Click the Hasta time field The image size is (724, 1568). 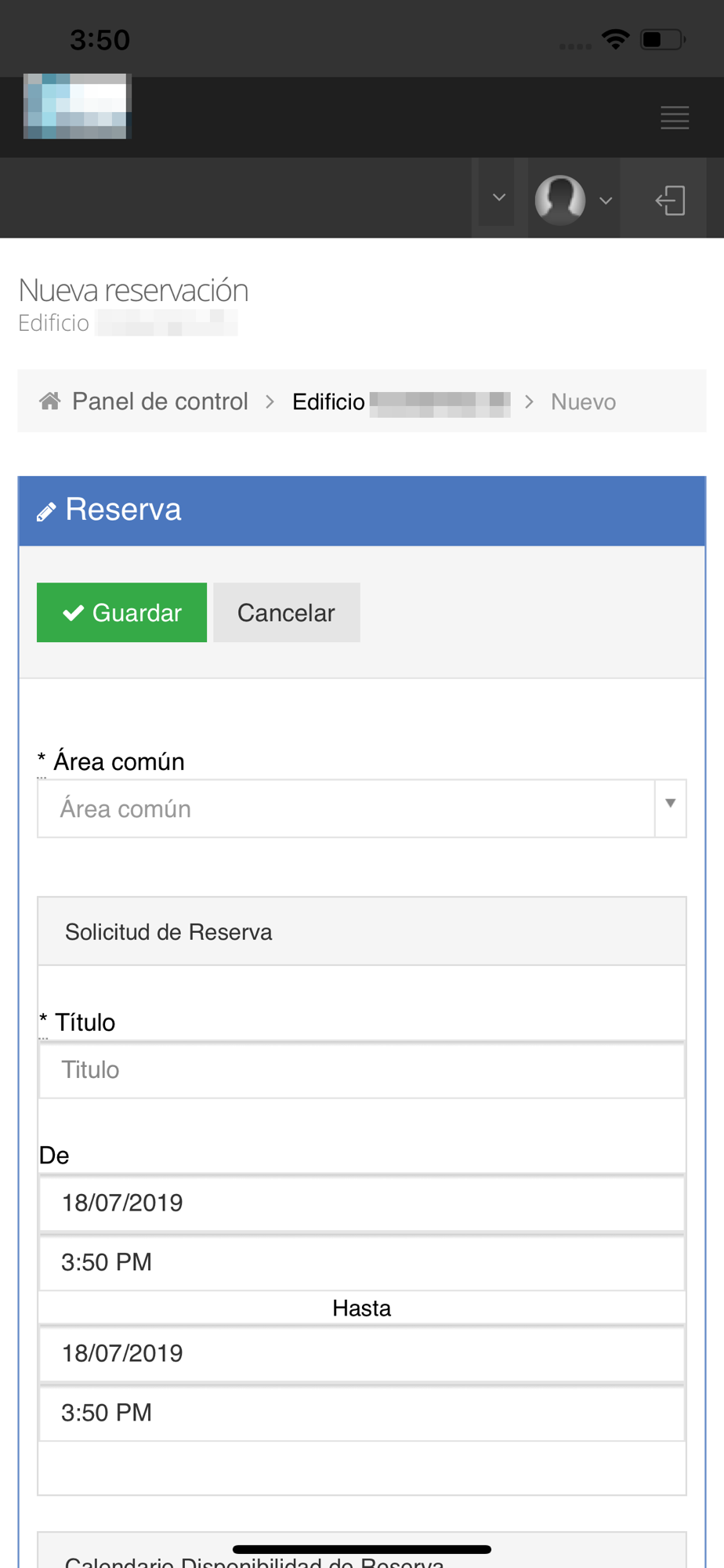tap(362, 1413)
